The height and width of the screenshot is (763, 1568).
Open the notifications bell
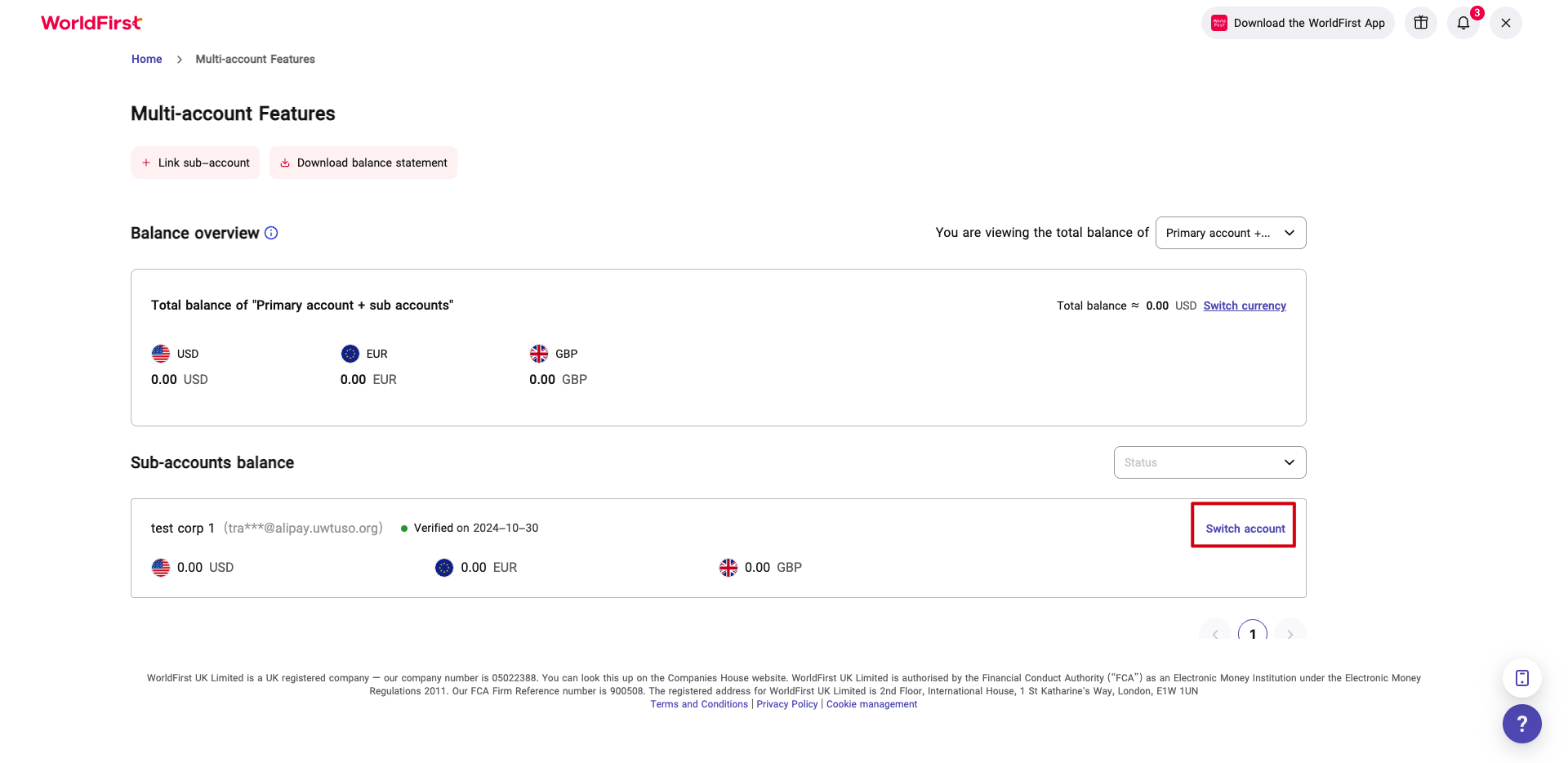[1463, 23]
